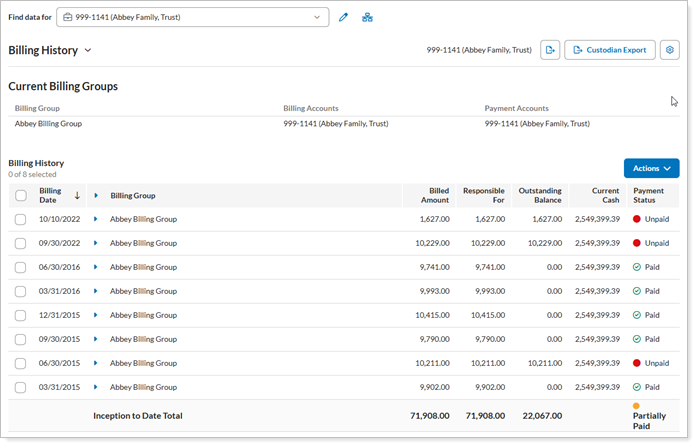This screenshot has width=697, height=447.
Task: Click the Custodian Export button
Action: point(609,50)
